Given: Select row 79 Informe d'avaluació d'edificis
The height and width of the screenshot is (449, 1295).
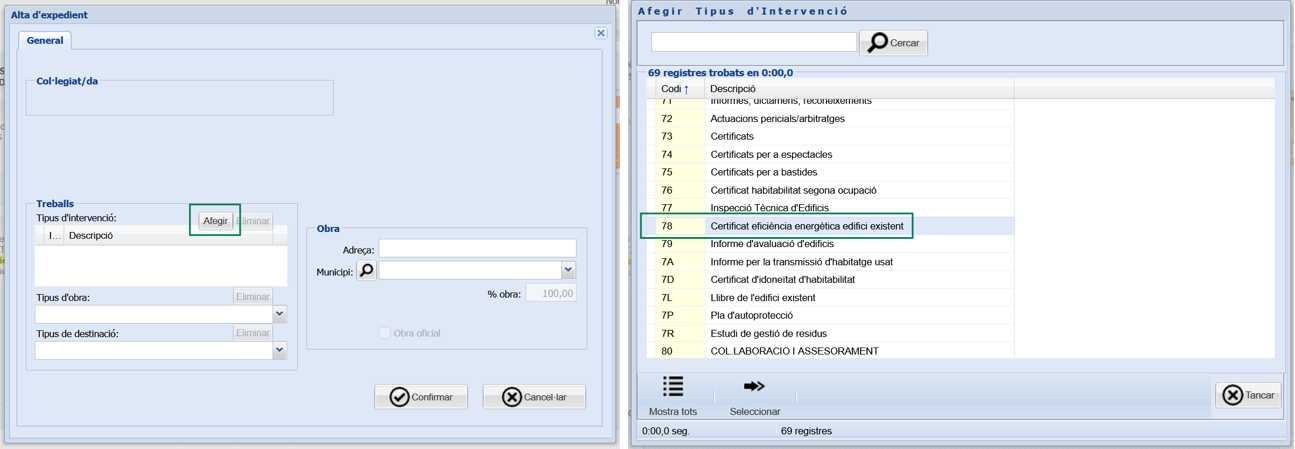Looking at the screenshot, I should click(x=830, y=244).
